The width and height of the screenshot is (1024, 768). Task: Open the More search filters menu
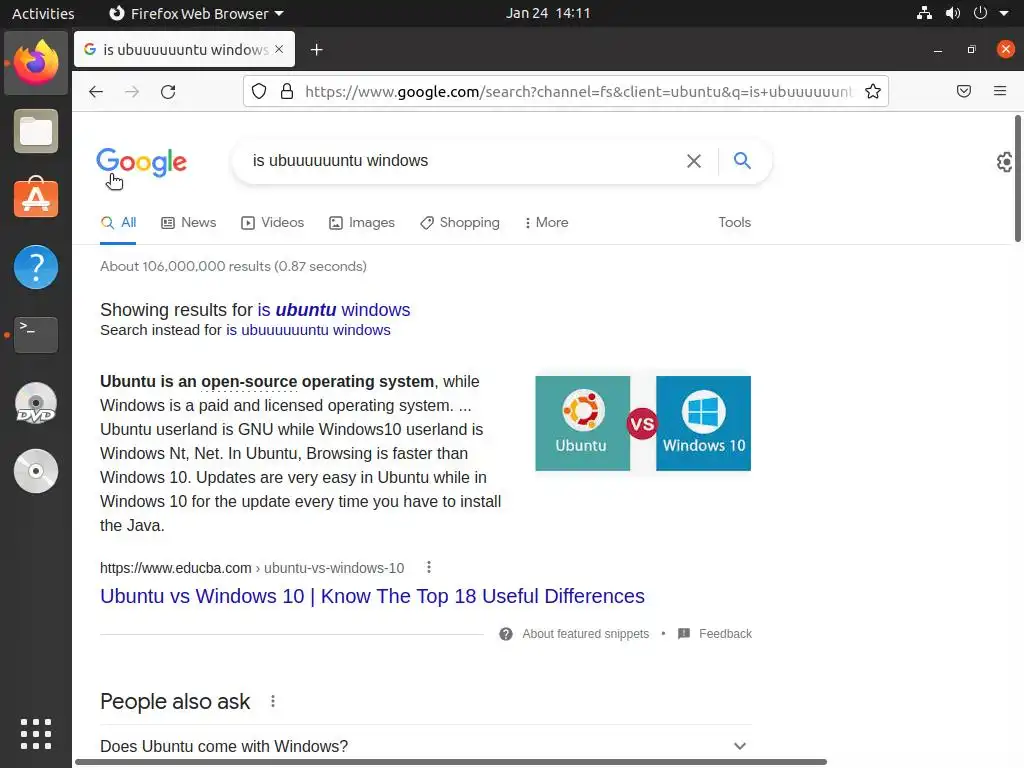coord(546,223)
